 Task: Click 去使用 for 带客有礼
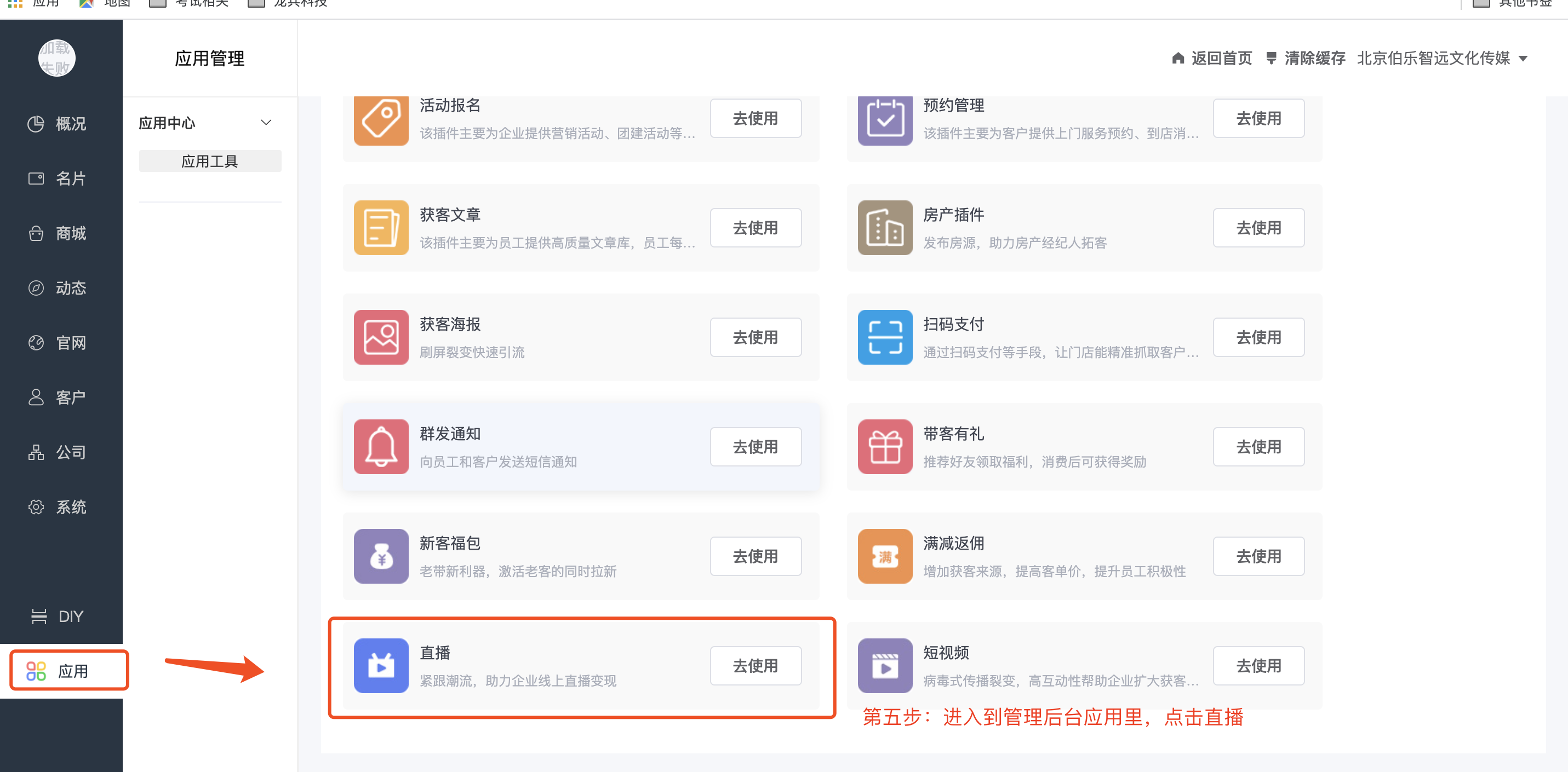pyautogui.click(x=1259, y=447)
